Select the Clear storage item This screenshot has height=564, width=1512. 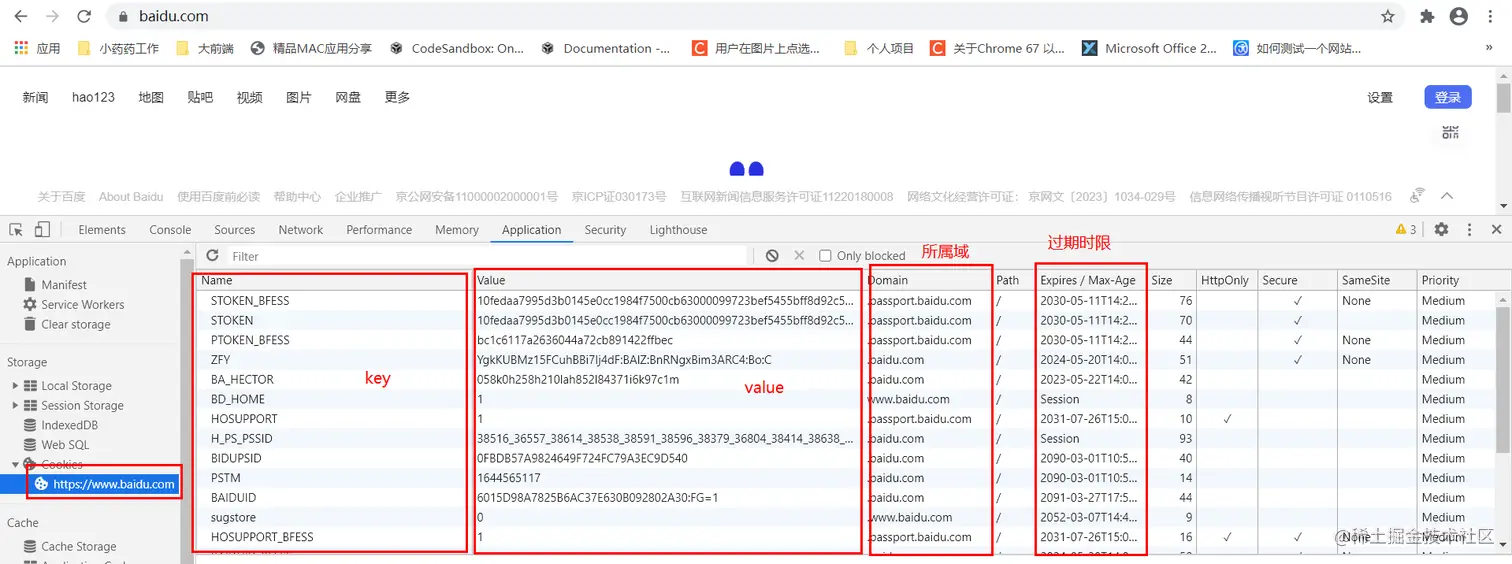click(67, 324)
